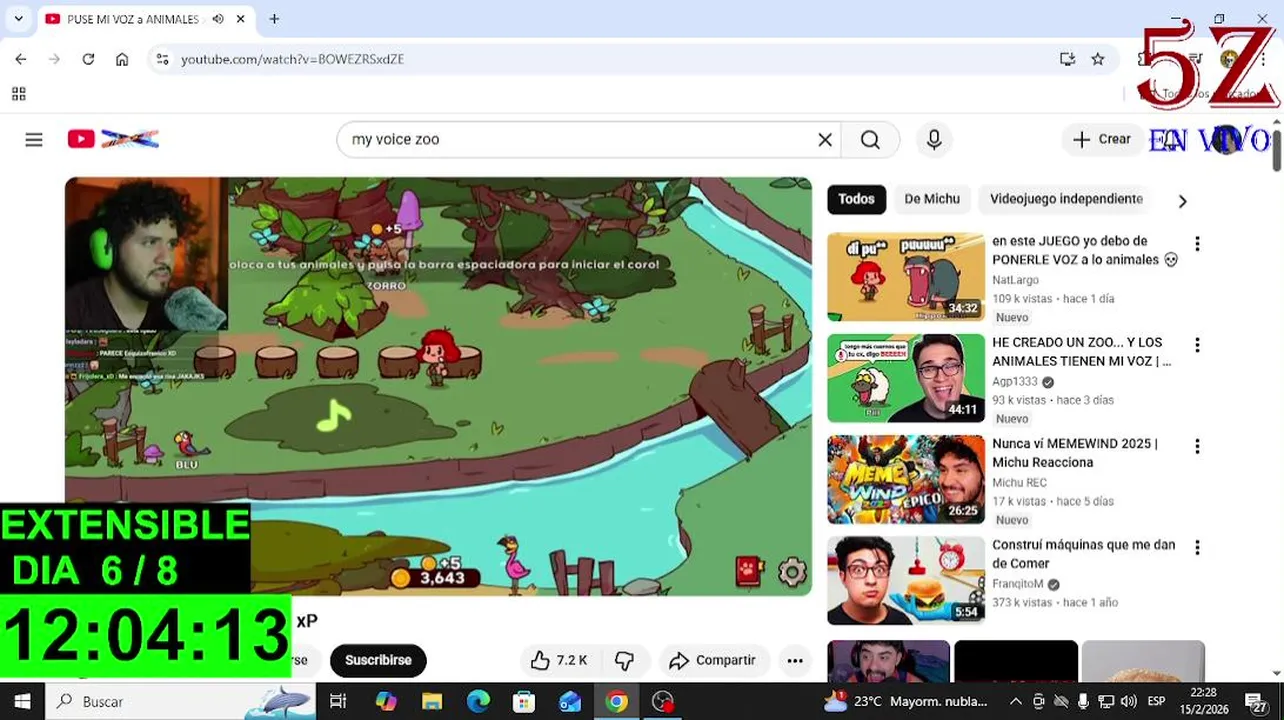1284x720 pixels.
Task: Reload the current page
Action: [88, 59]
